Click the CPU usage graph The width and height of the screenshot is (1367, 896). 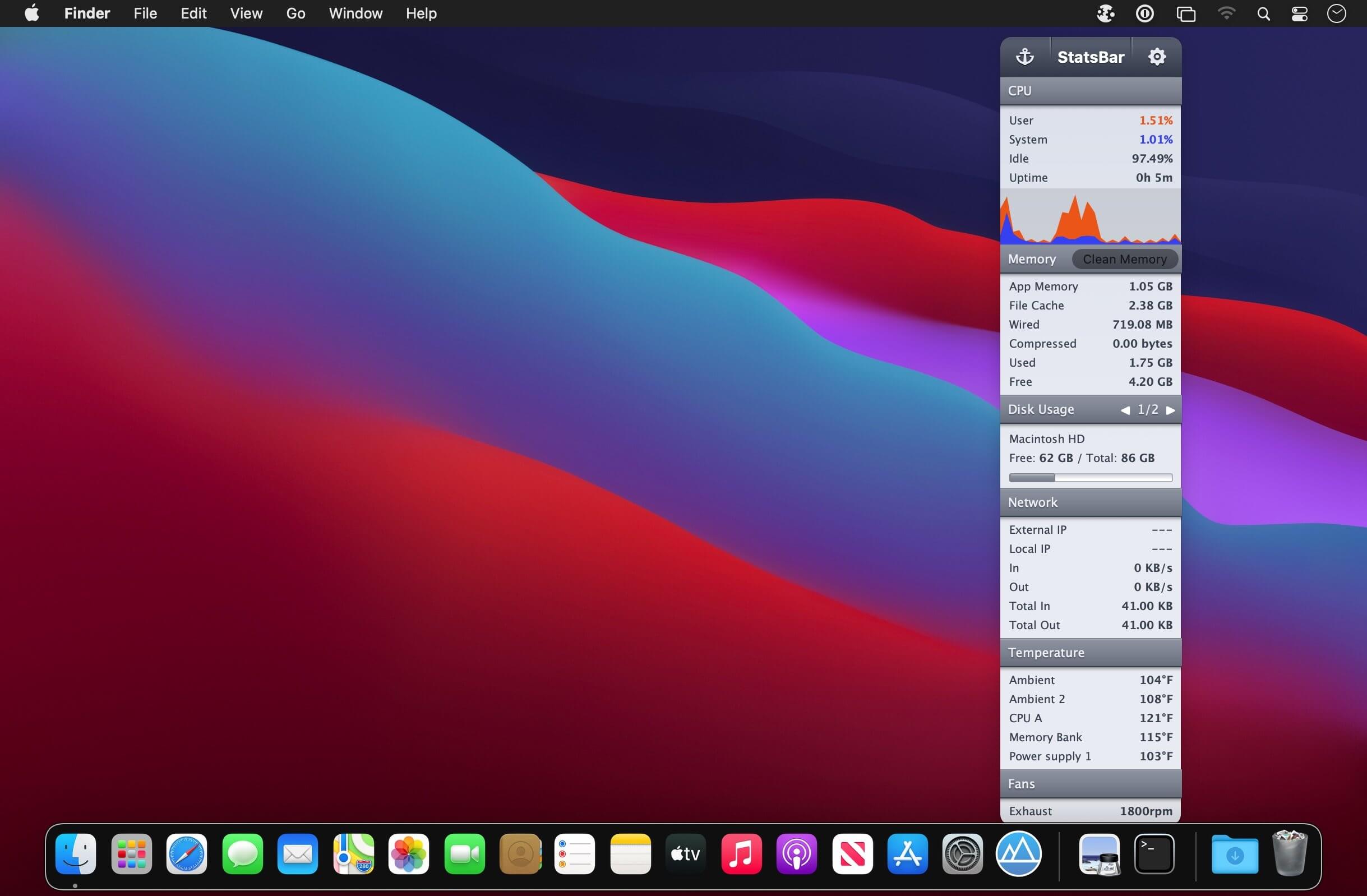click(1090, 218)
